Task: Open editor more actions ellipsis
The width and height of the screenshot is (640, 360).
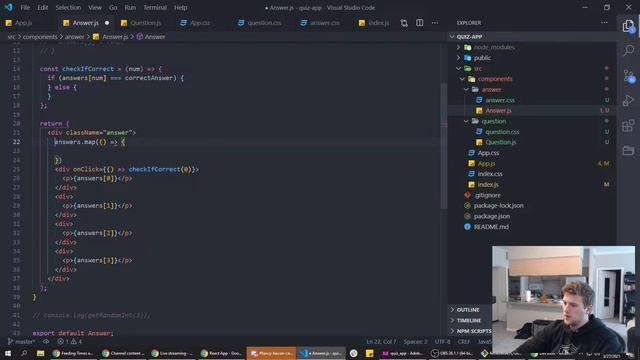Action: 435,23
